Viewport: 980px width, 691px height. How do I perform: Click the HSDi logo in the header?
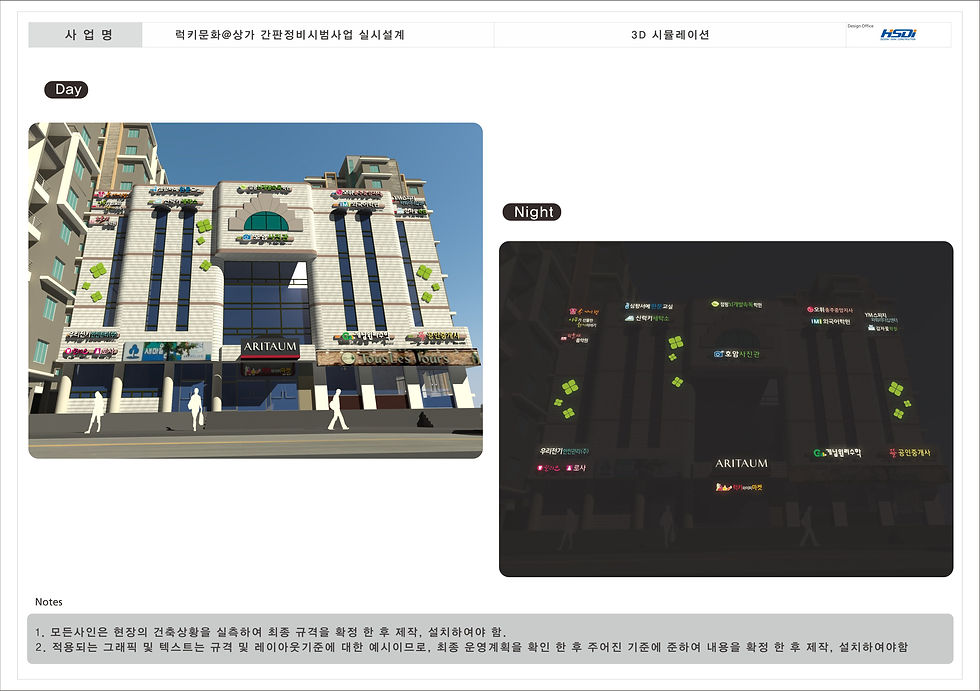[x=898, y=34]
